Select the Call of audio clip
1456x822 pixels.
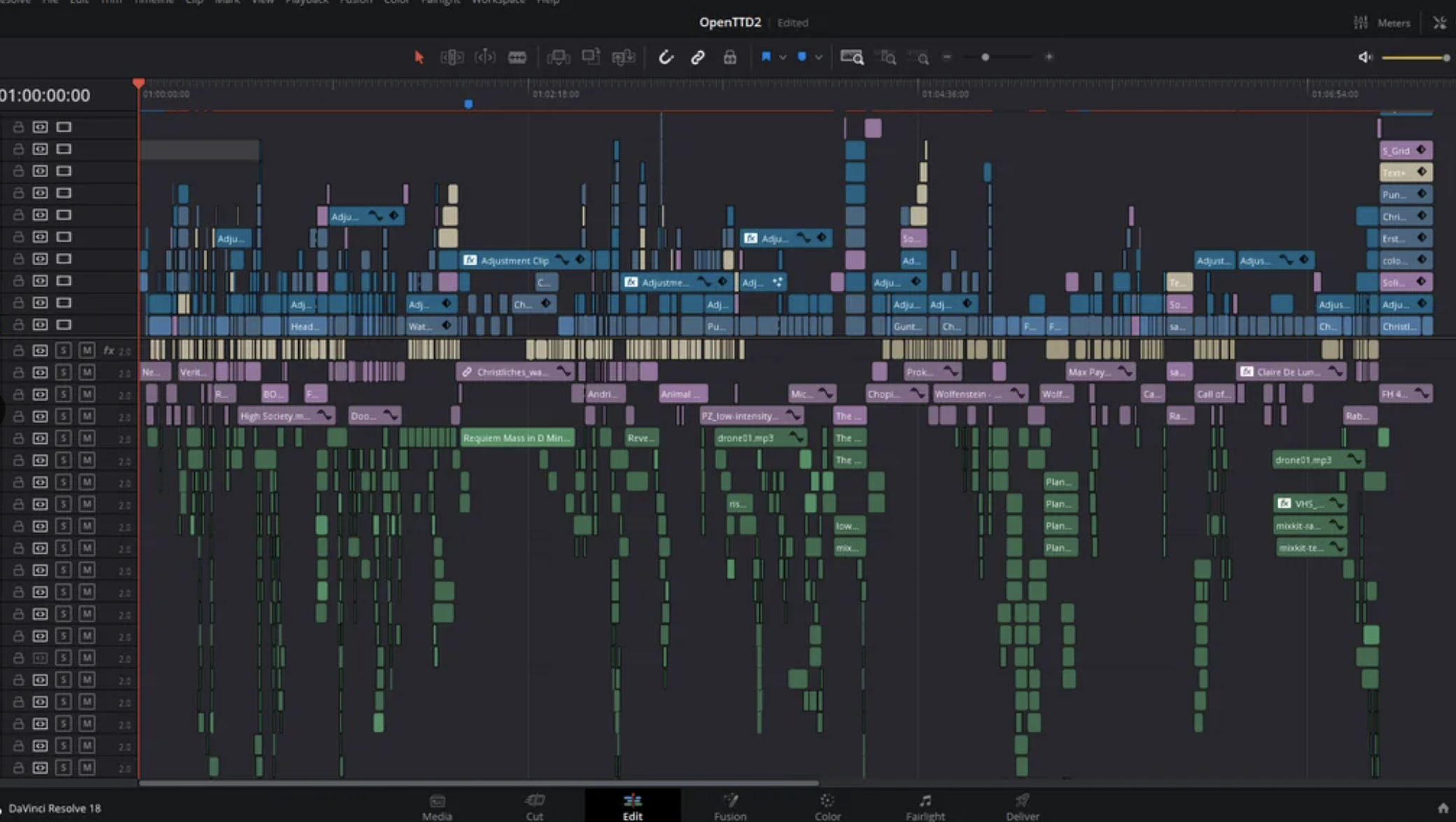point(1214,394)
